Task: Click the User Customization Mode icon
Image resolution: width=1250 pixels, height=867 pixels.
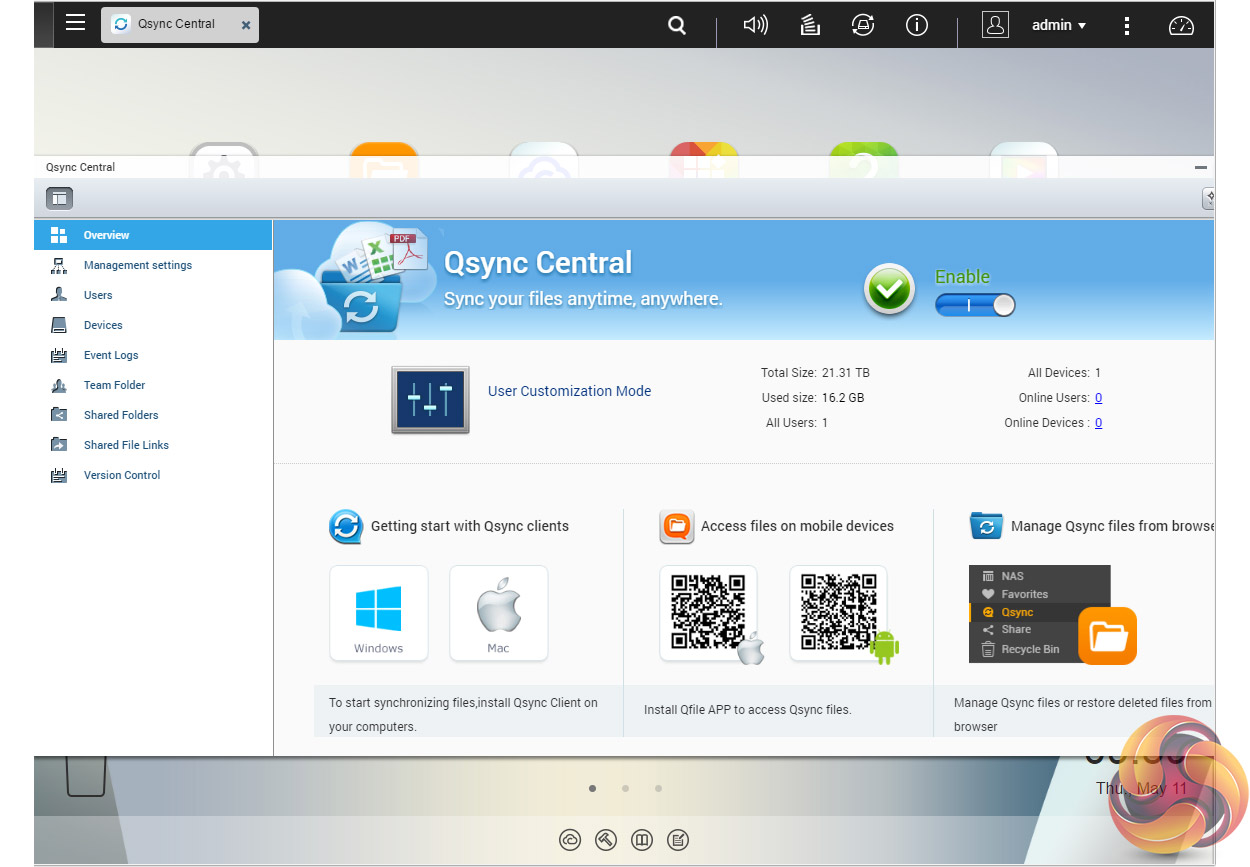Action: click(430, 399)
